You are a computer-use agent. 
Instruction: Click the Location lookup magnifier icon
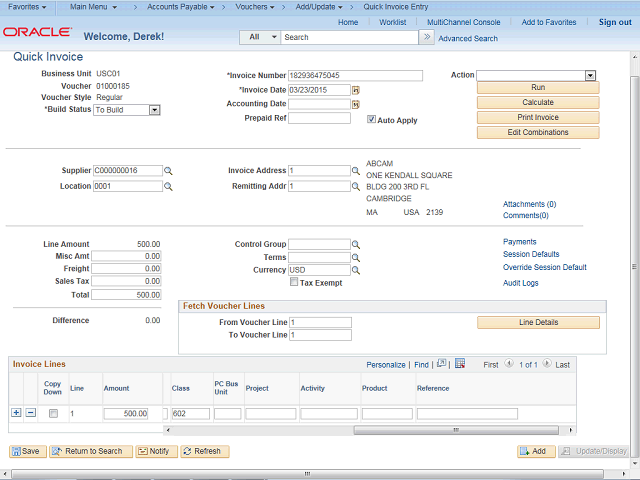click(169, 186)
